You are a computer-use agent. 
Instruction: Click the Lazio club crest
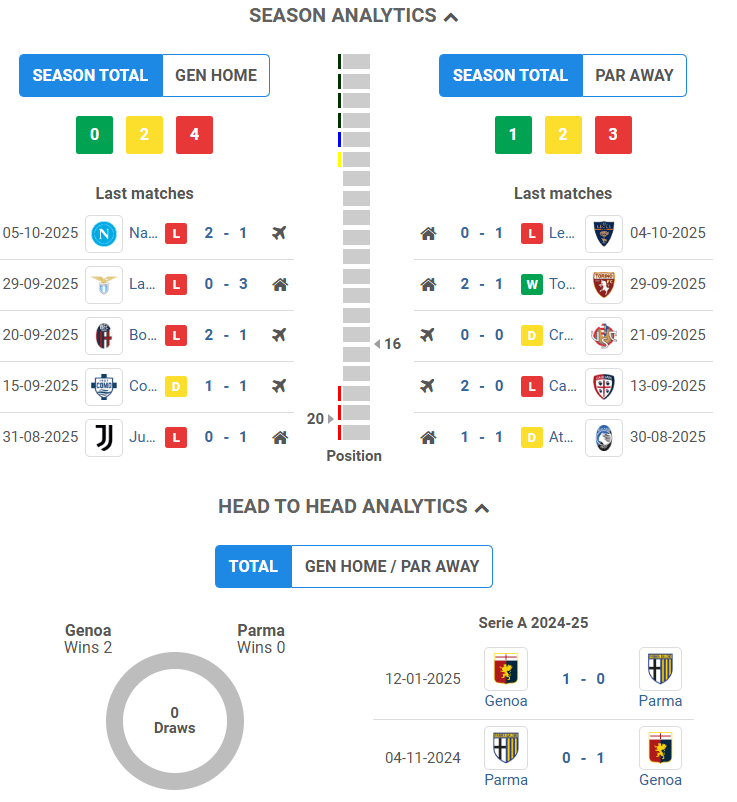pyautogui.click(x=104, y=284)
